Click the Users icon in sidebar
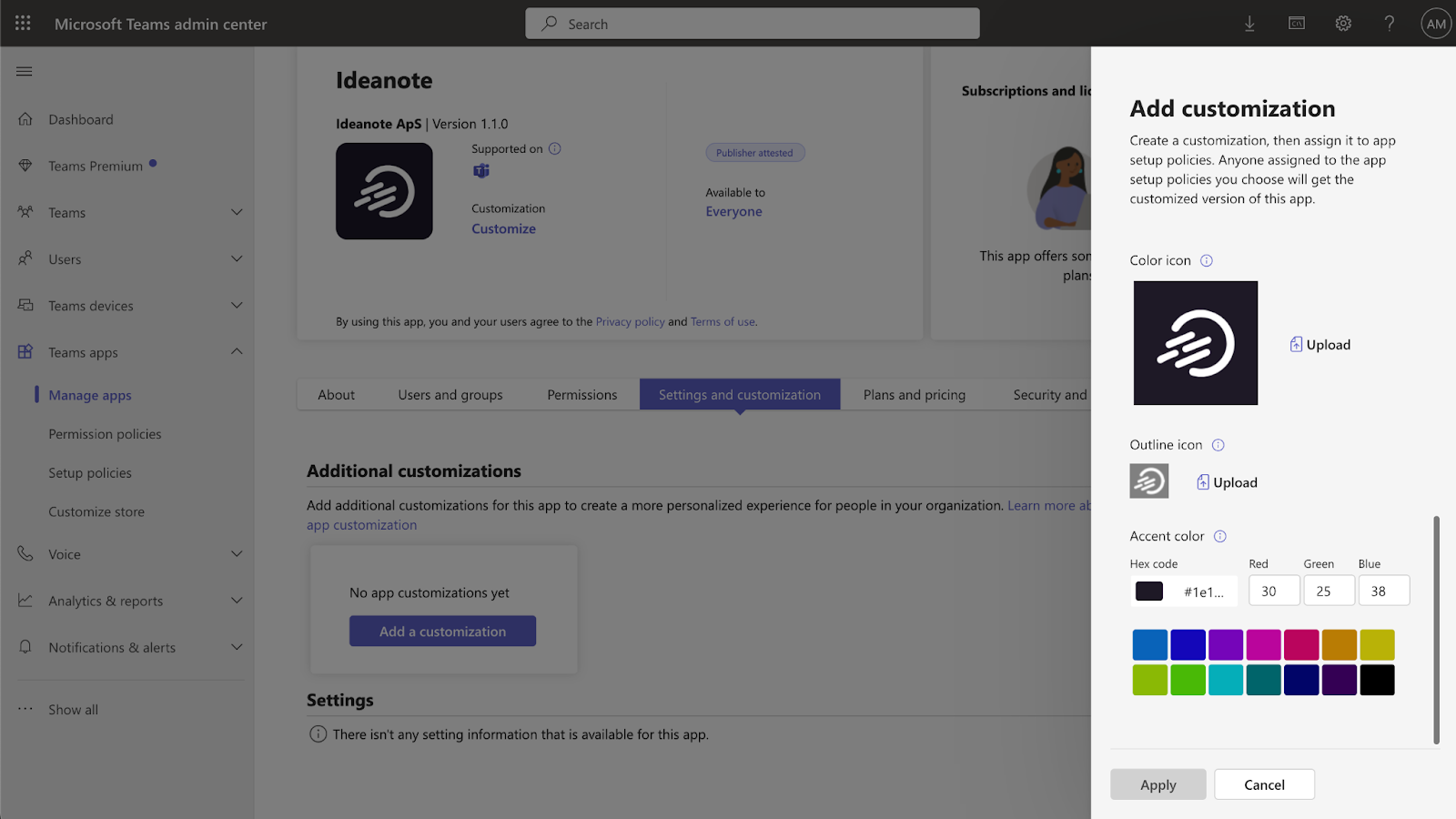1456x819 pixels. click(25, 258)
